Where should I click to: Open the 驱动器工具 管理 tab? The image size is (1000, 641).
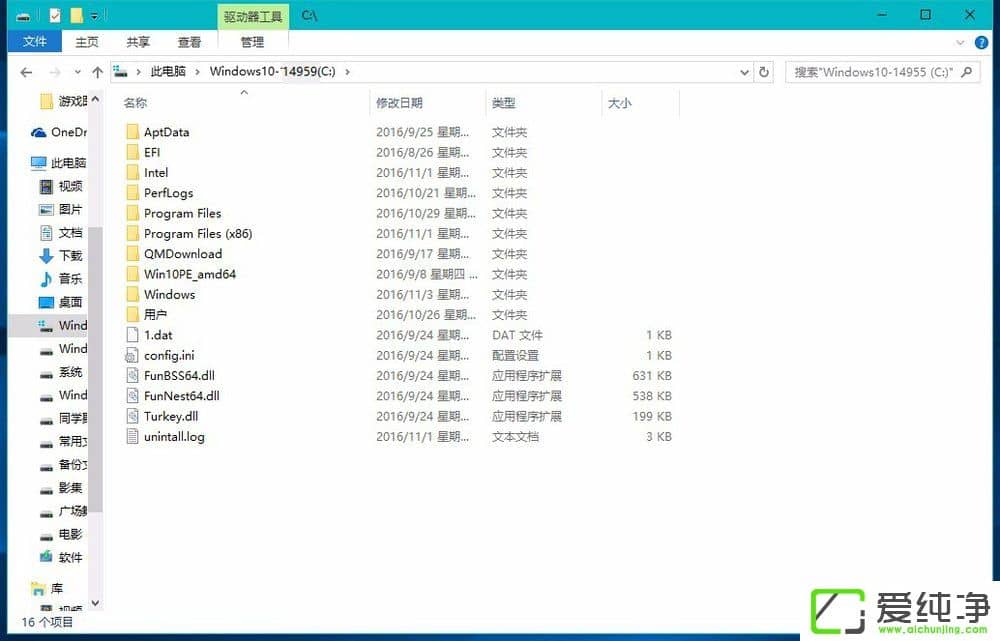tap(253, 42)
